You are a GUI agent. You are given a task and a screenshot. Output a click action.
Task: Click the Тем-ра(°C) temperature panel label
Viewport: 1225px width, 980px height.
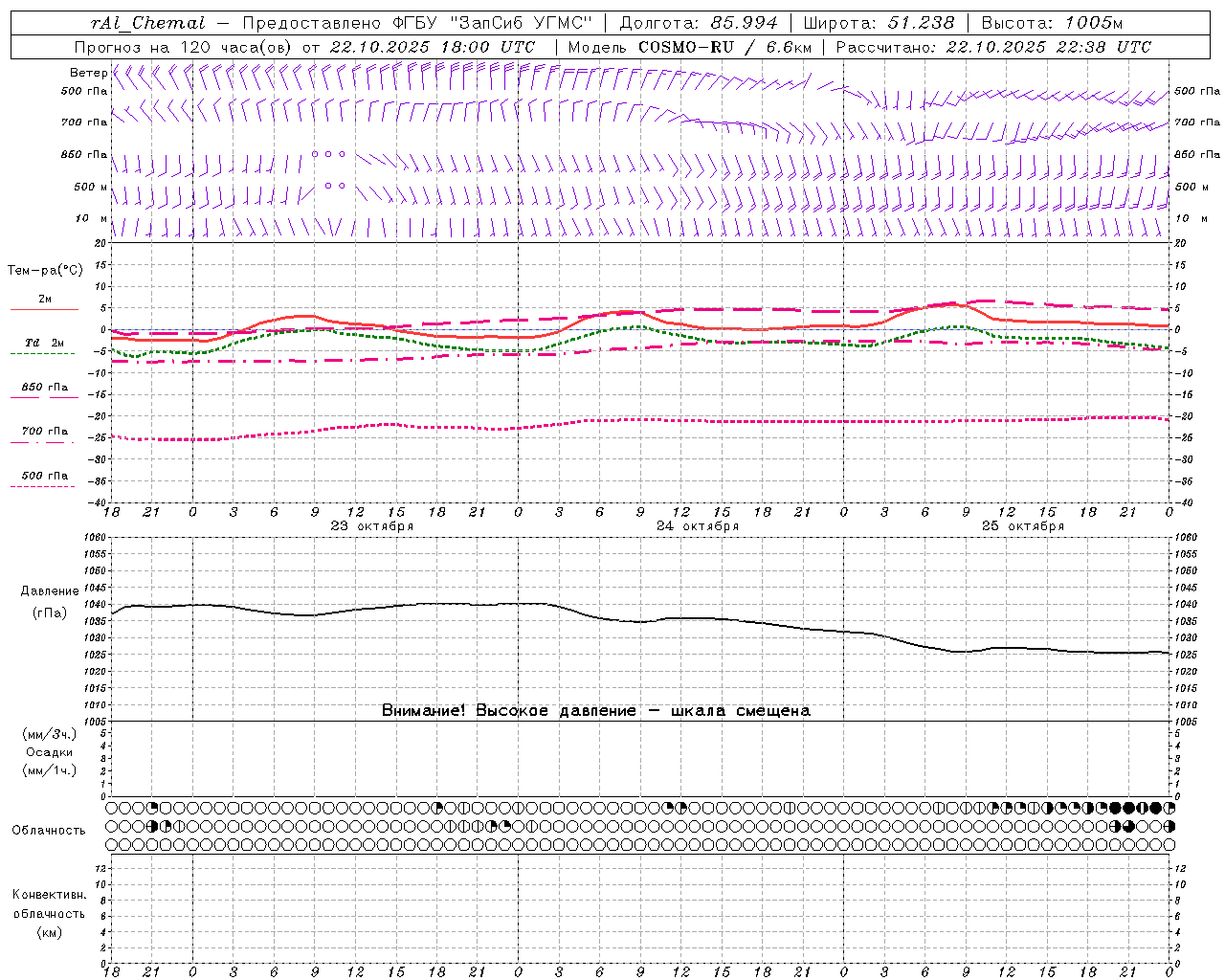click(x=45, y=271)
